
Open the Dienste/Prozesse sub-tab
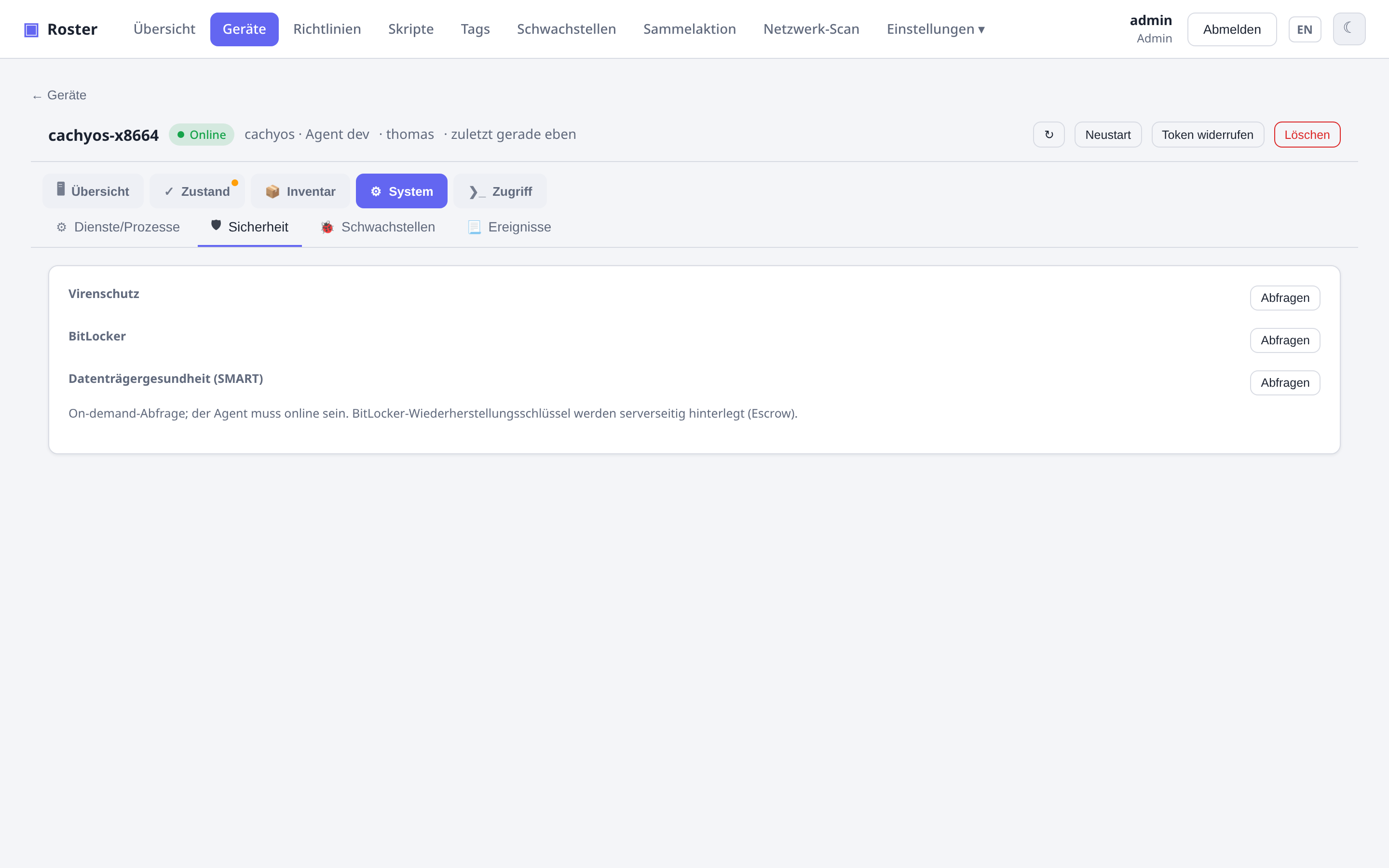(x=118, y=227)
